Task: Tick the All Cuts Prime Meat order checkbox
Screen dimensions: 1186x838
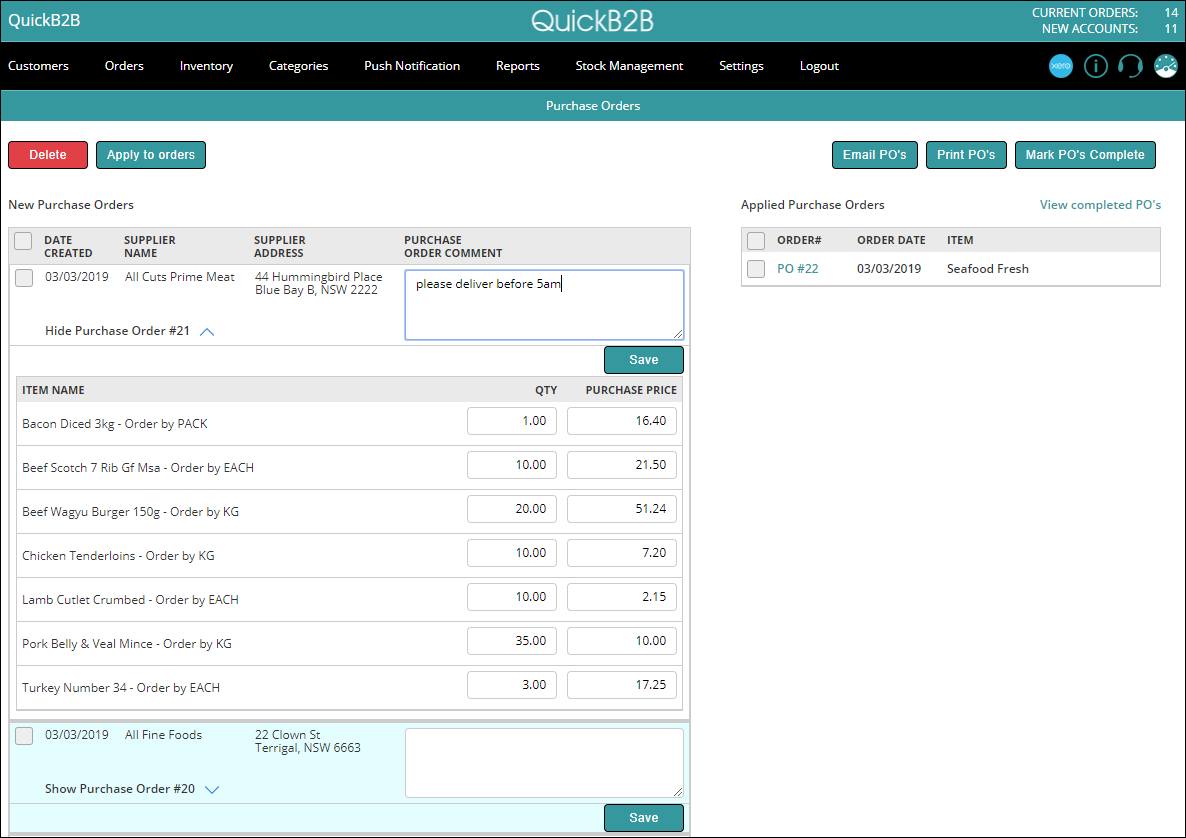Action: point(24,278)
